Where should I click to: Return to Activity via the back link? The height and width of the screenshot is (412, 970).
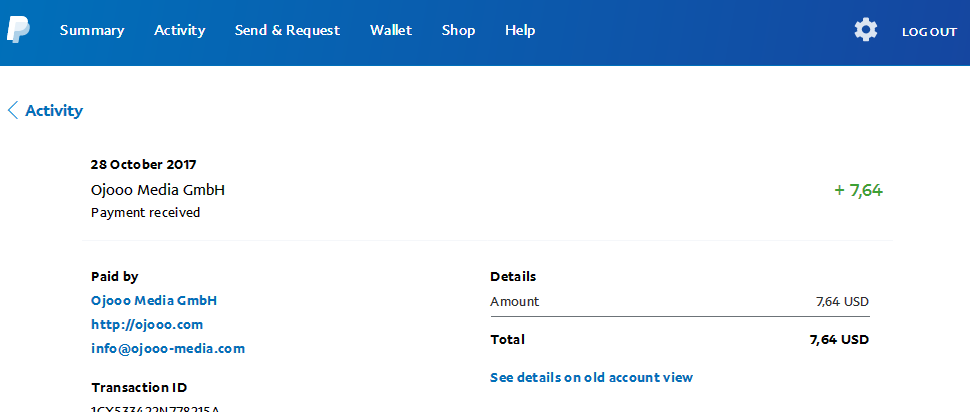tap(54, 111)
